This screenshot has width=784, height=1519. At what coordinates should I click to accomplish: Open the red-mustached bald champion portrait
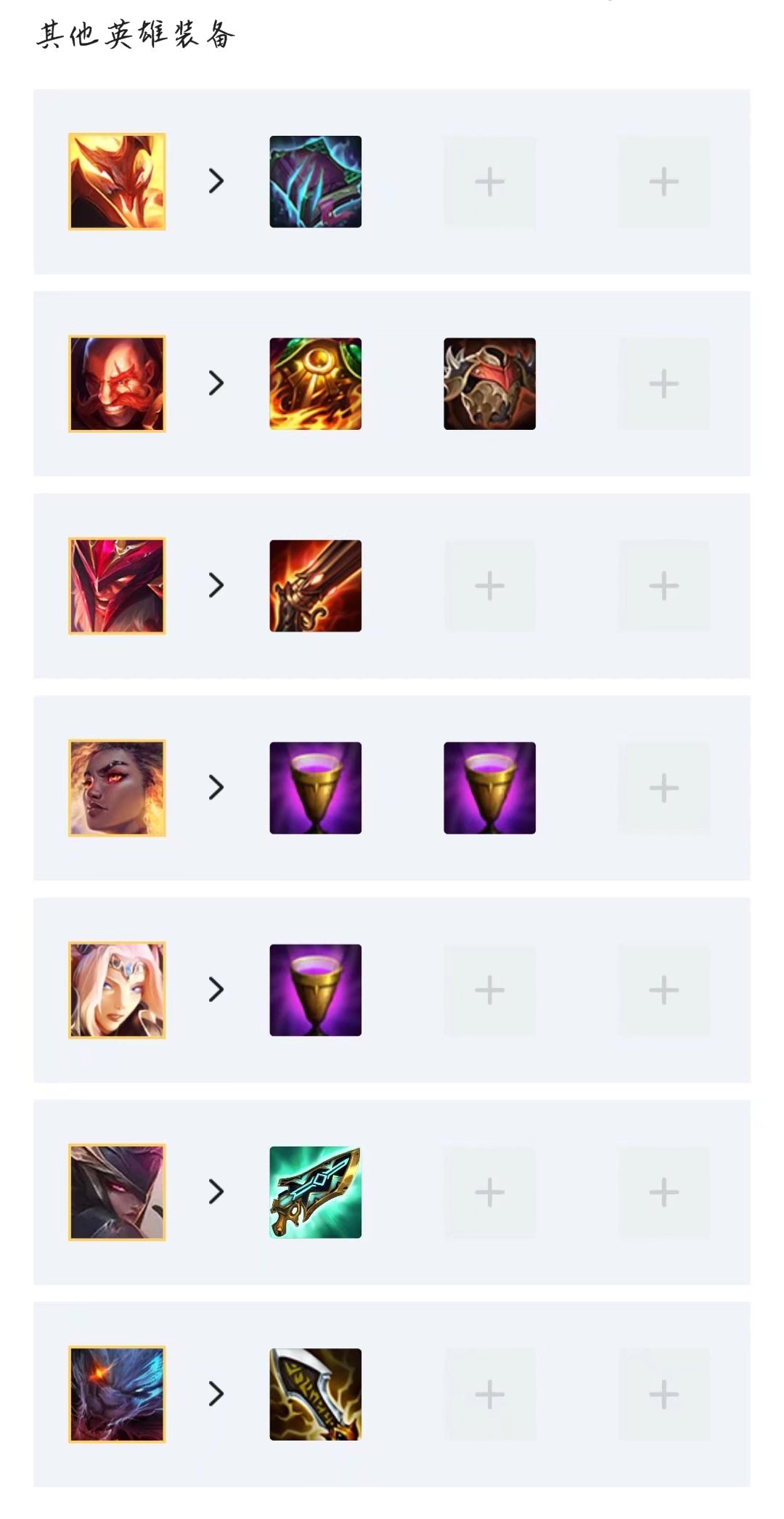(117, 383)
